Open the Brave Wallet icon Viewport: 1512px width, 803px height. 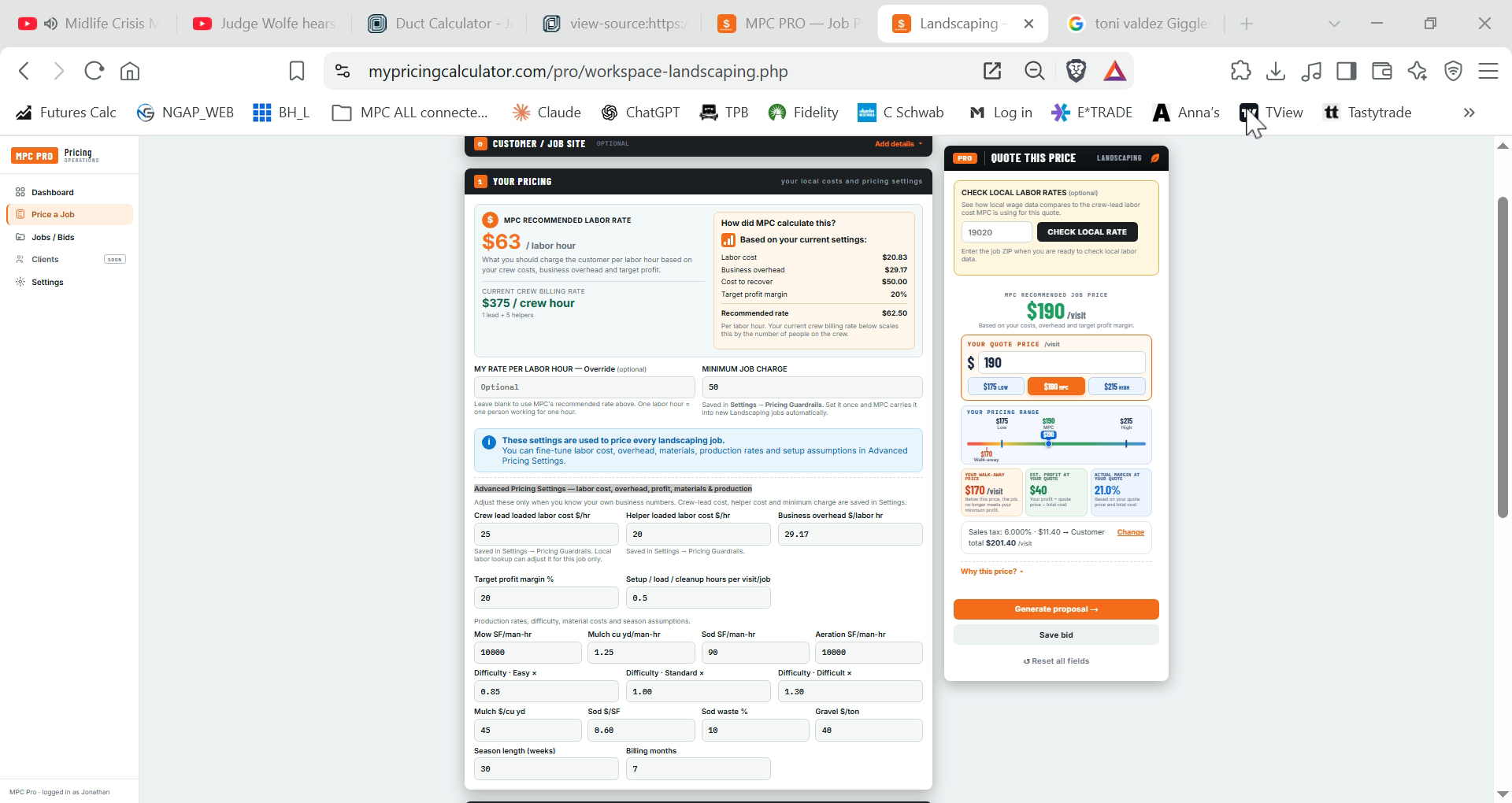pyautogui.click(x=1382, y=71)
